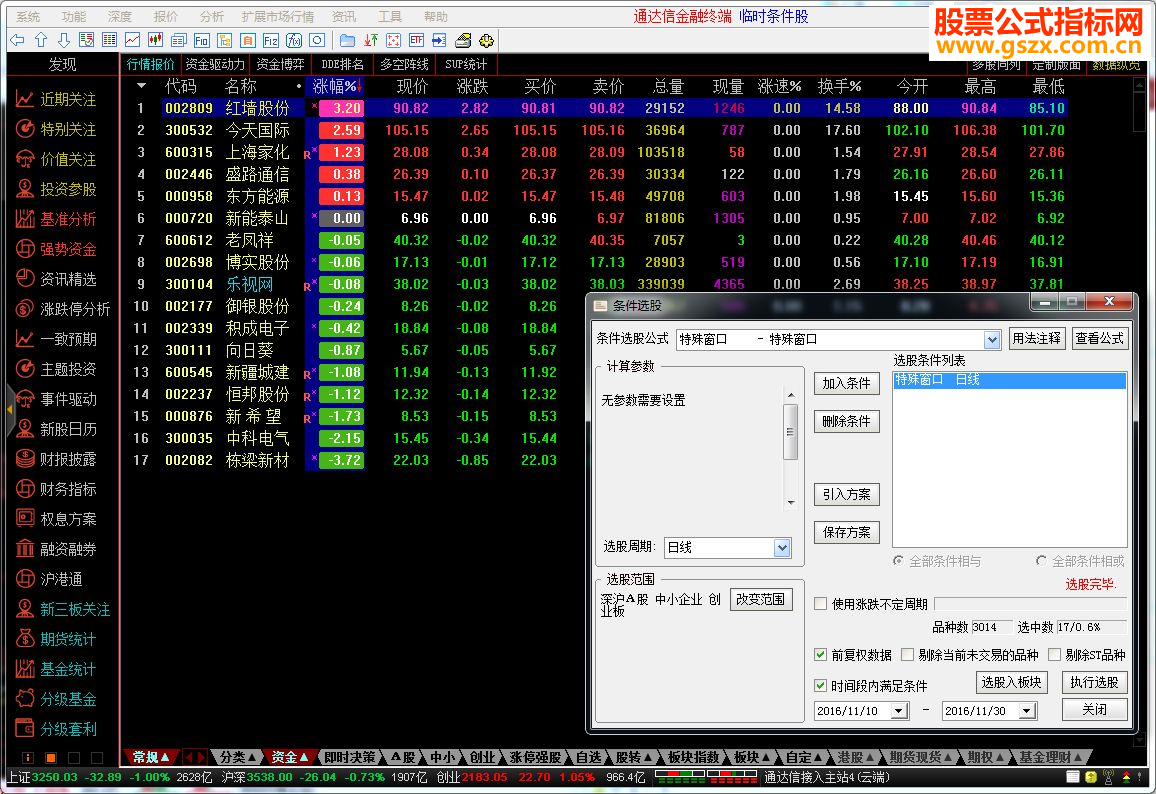Click the up arrow toolbar icon
This screenshot has width=1156, height=794.
tap(41, 41)
